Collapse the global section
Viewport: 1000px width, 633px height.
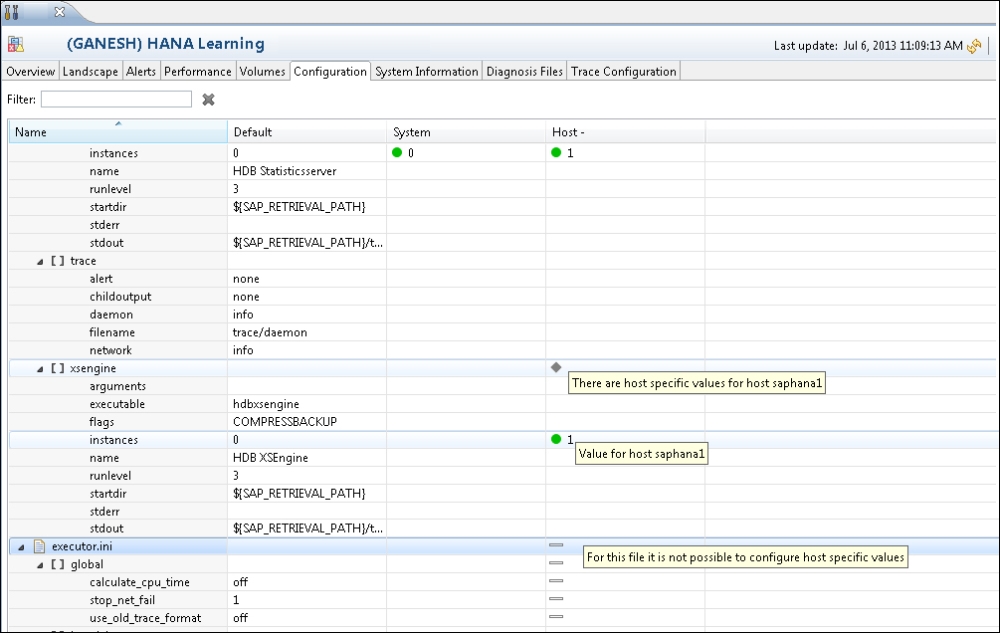tap(40, 565)
